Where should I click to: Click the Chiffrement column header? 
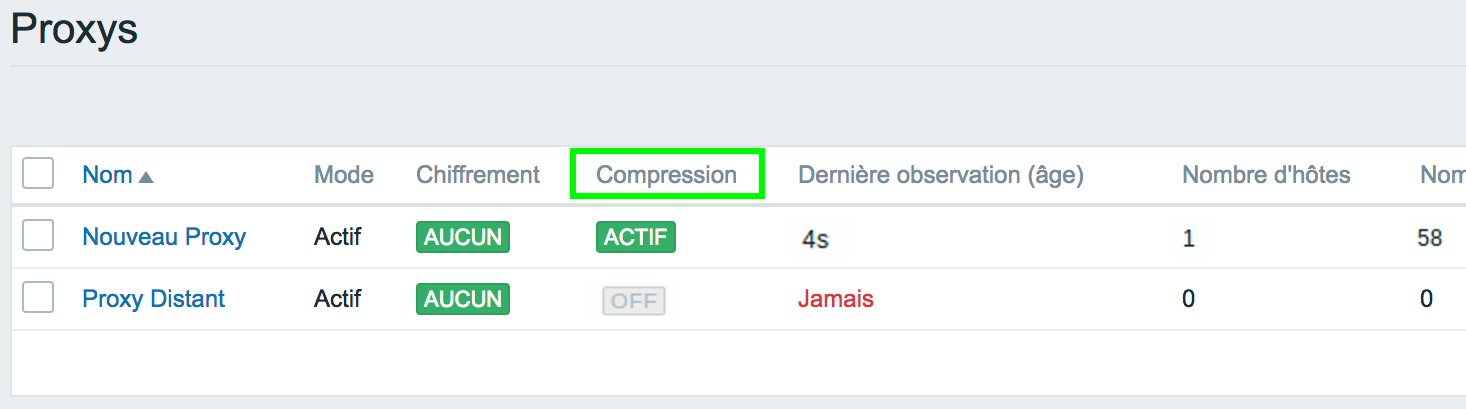pos(478,175)
